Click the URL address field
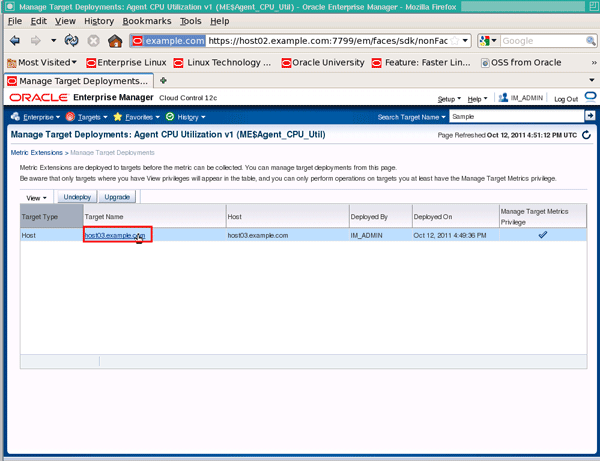 pos(328,41)
